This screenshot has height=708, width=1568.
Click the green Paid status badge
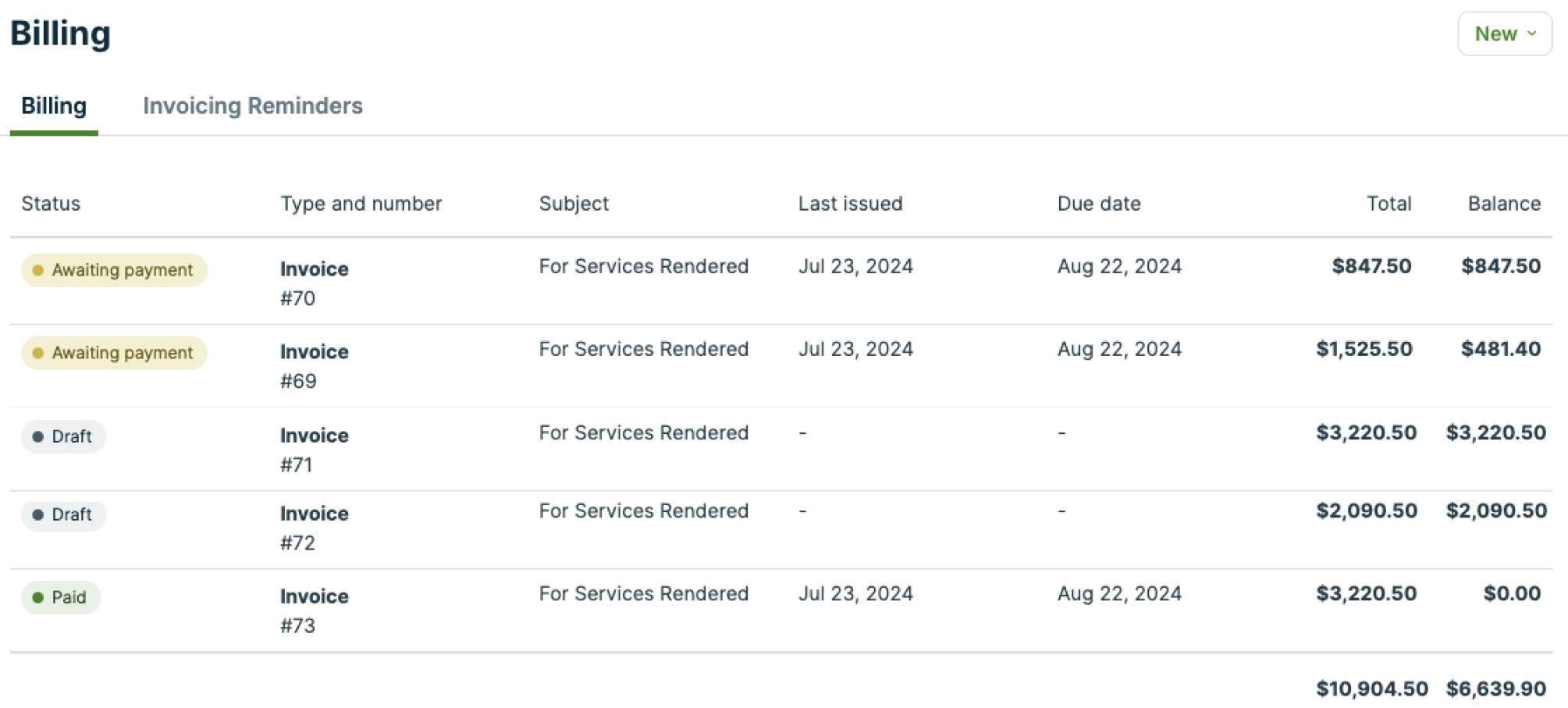[61, 597]
